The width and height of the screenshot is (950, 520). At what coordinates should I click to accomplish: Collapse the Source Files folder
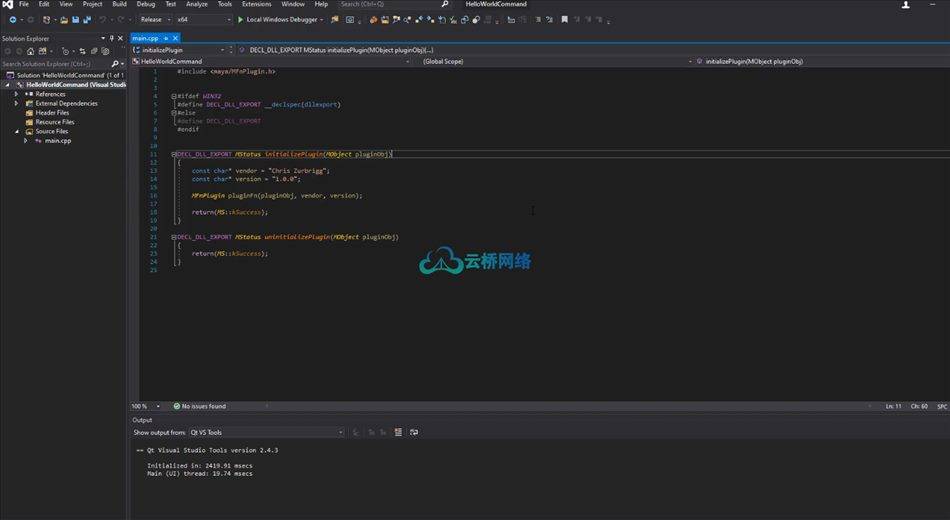coord(16,131)
